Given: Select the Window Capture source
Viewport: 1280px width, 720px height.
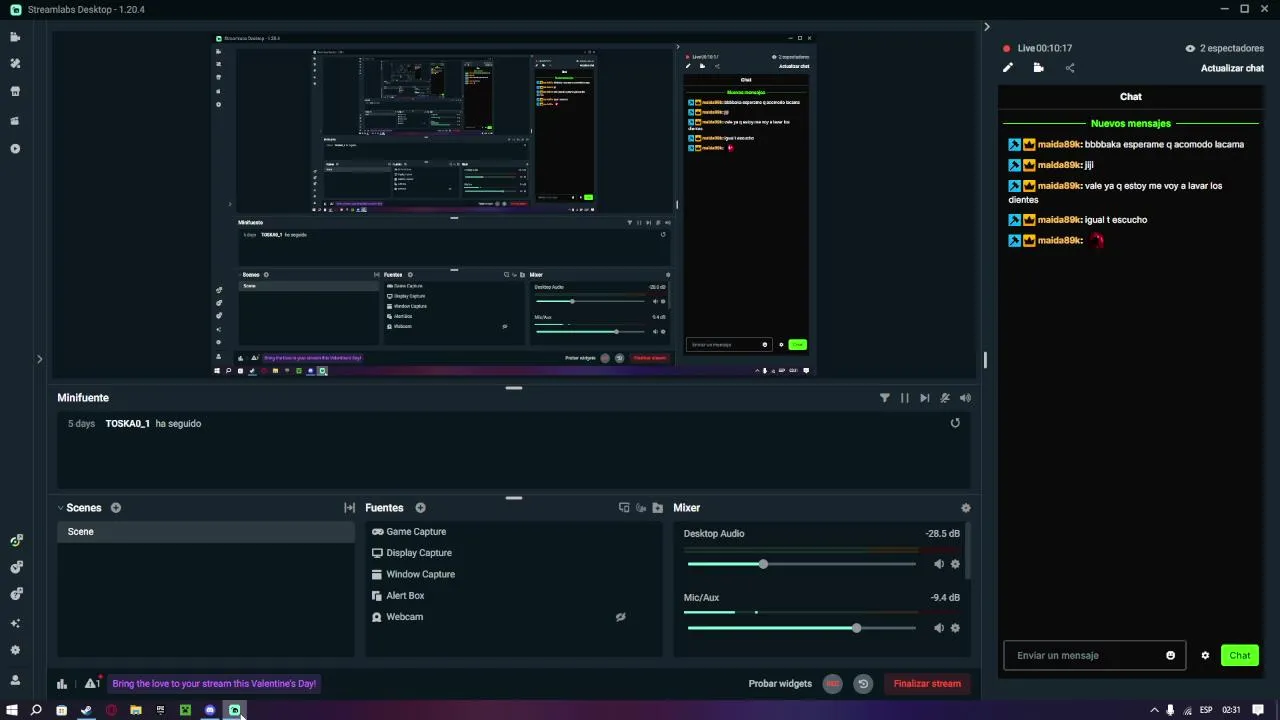Looking at the screenshot, I should 513,574.
